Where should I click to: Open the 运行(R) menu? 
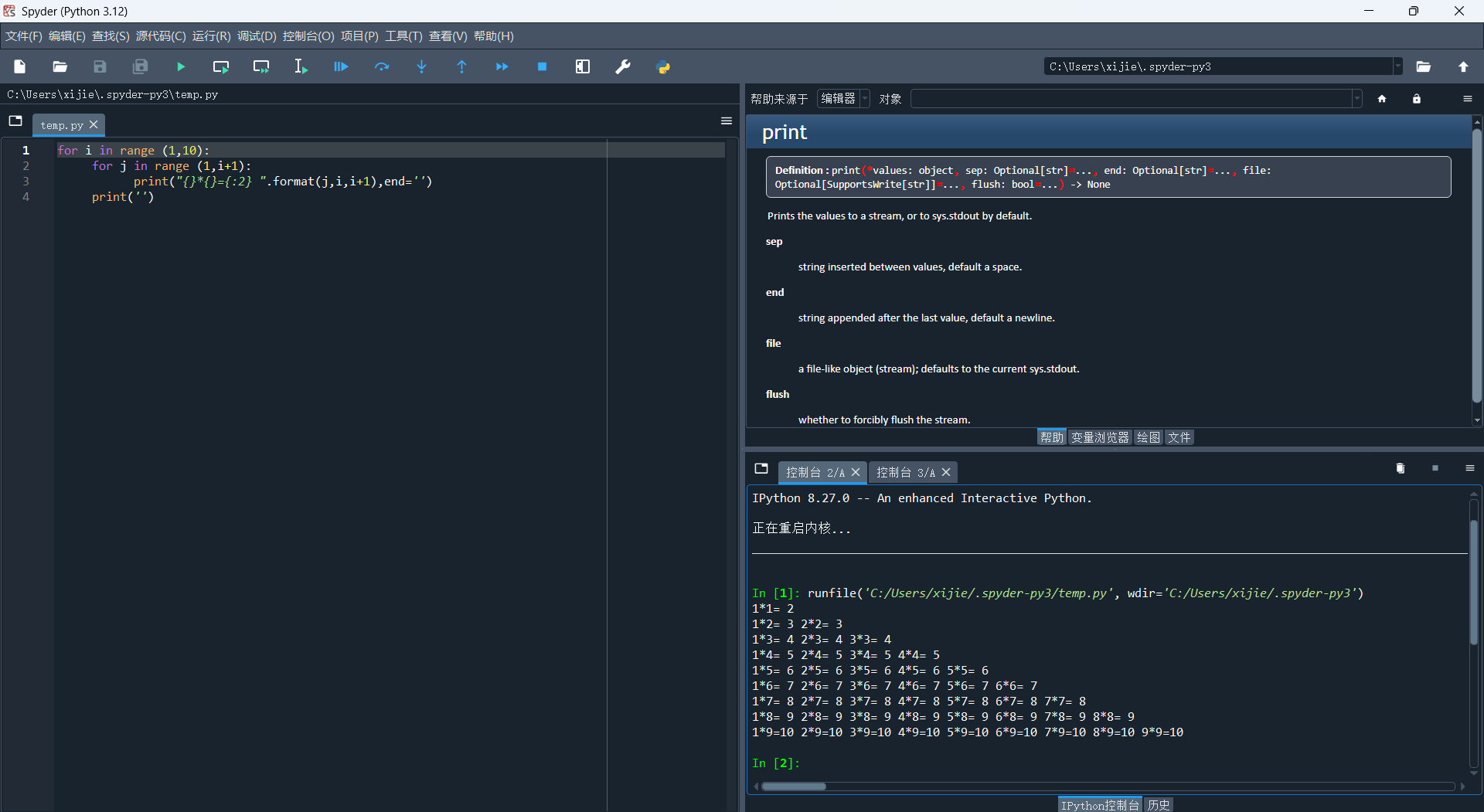(211, 36)
